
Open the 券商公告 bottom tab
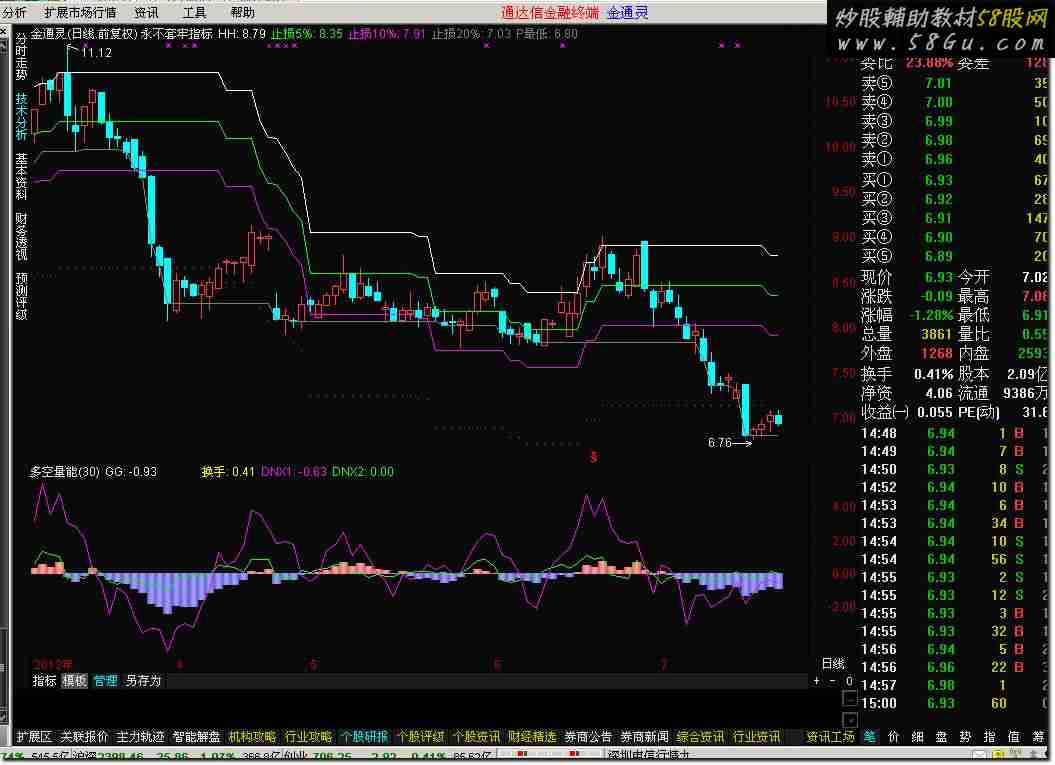588,737
